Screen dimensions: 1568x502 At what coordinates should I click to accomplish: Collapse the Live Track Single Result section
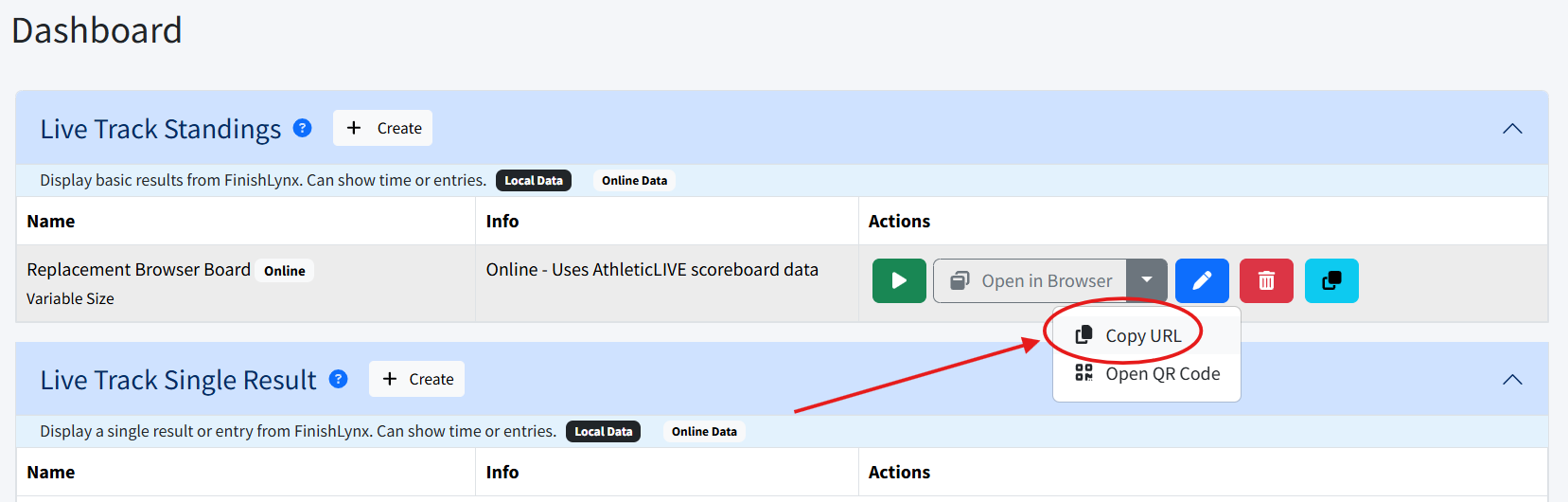pyautogui.click(x=1512, y=380)
